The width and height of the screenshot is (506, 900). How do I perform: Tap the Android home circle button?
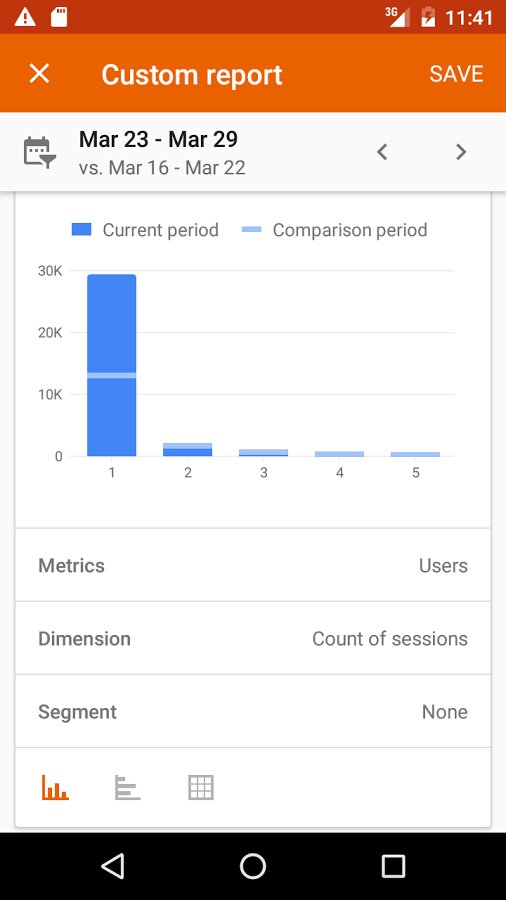coord(253,866)
